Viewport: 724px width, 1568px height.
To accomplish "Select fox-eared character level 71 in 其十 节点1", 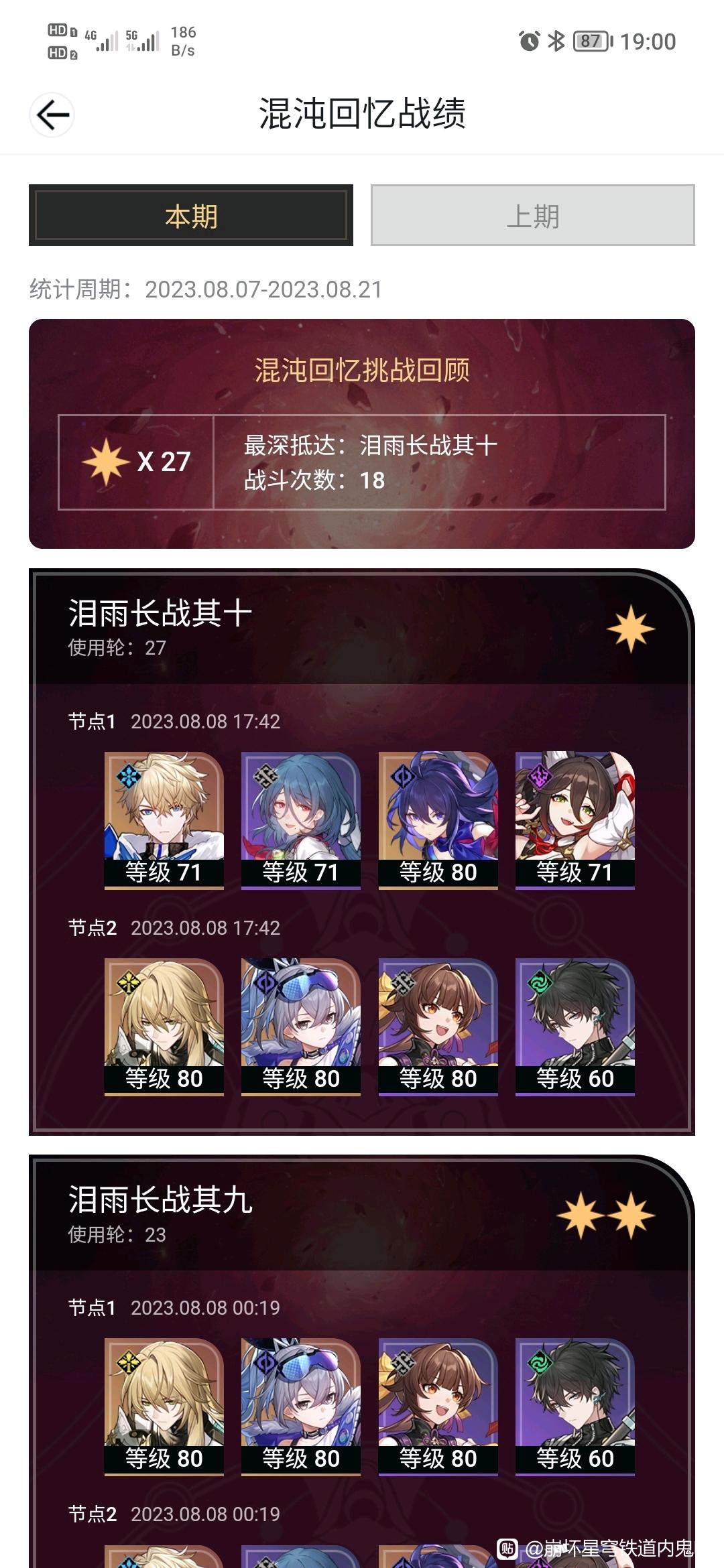I will click(575, 820).
